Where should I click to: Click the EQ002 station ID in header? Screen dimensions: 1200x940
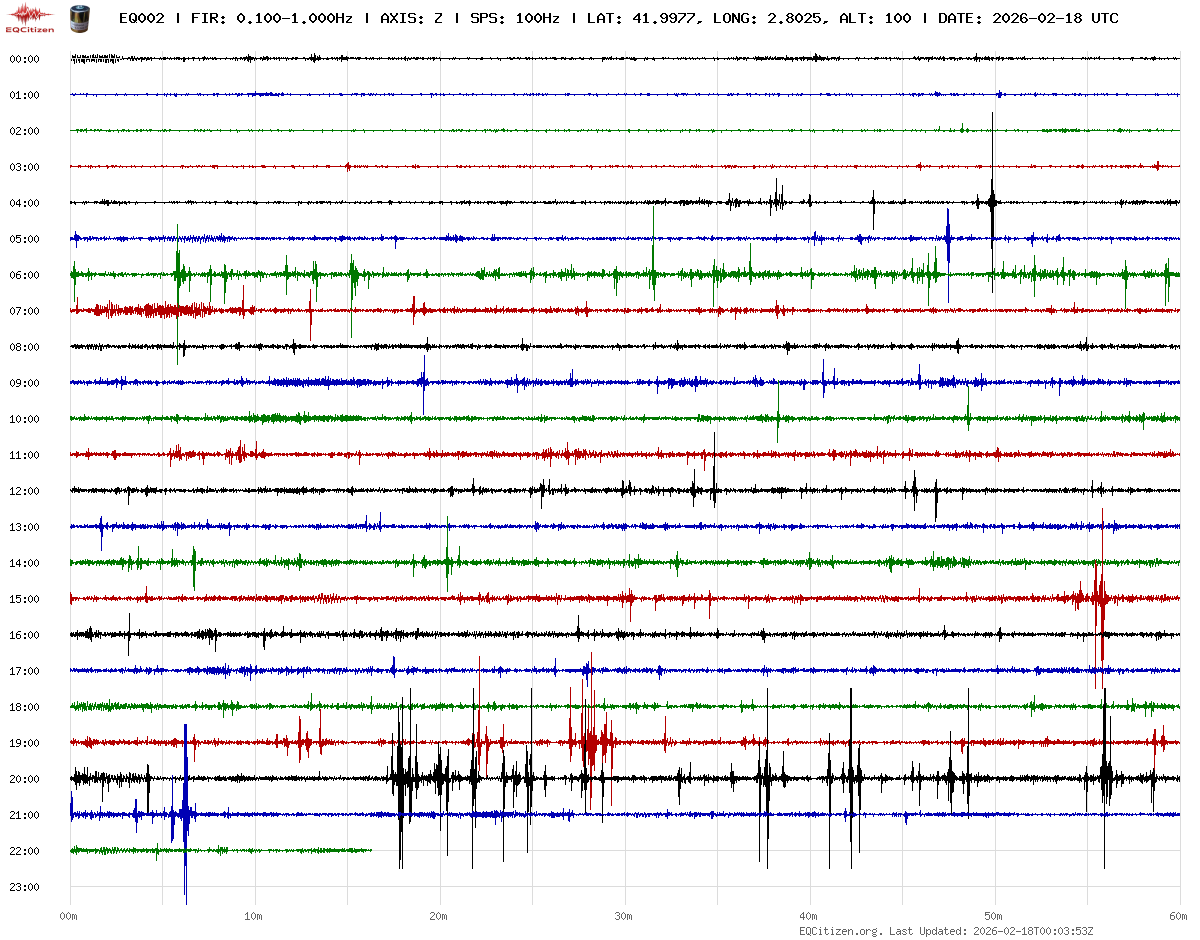143,19
